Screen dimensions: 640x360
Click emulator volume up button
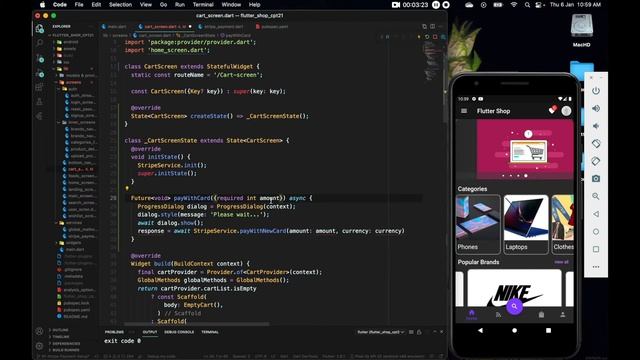pos(596,108)
